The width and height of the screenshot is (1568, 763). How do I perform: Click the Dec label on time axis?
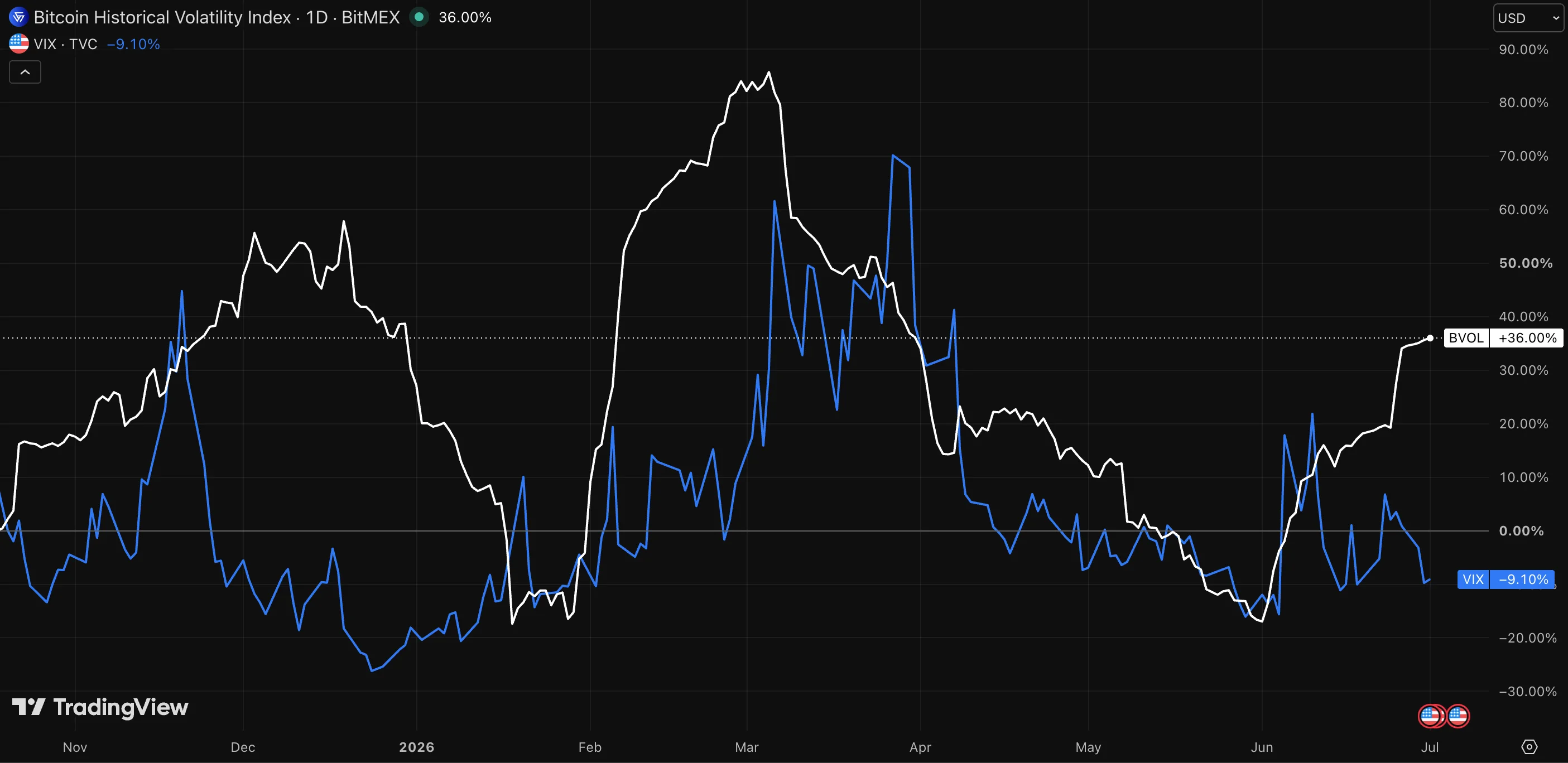tap(243, 747)
